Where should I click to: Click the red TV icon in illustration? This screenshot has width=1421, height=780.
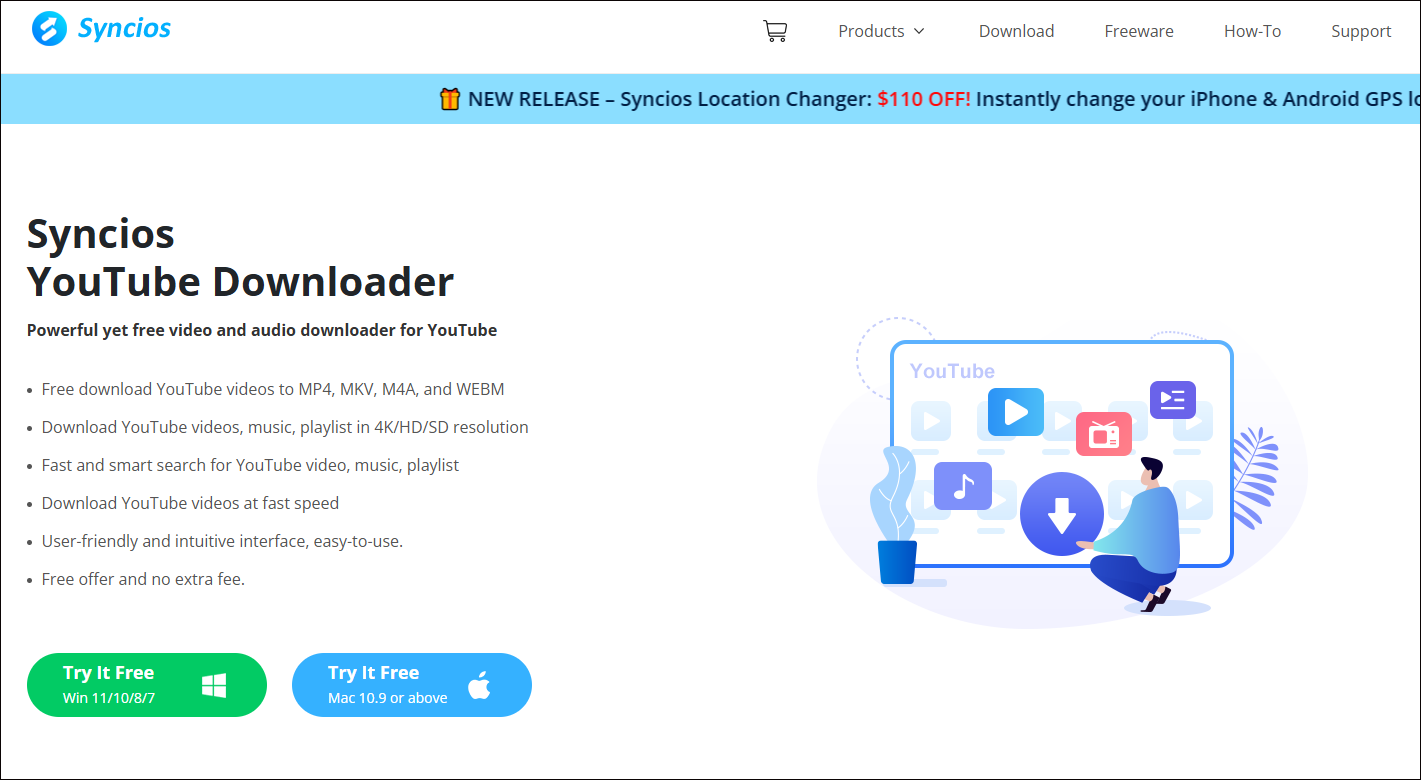[x=1104, y=434]
